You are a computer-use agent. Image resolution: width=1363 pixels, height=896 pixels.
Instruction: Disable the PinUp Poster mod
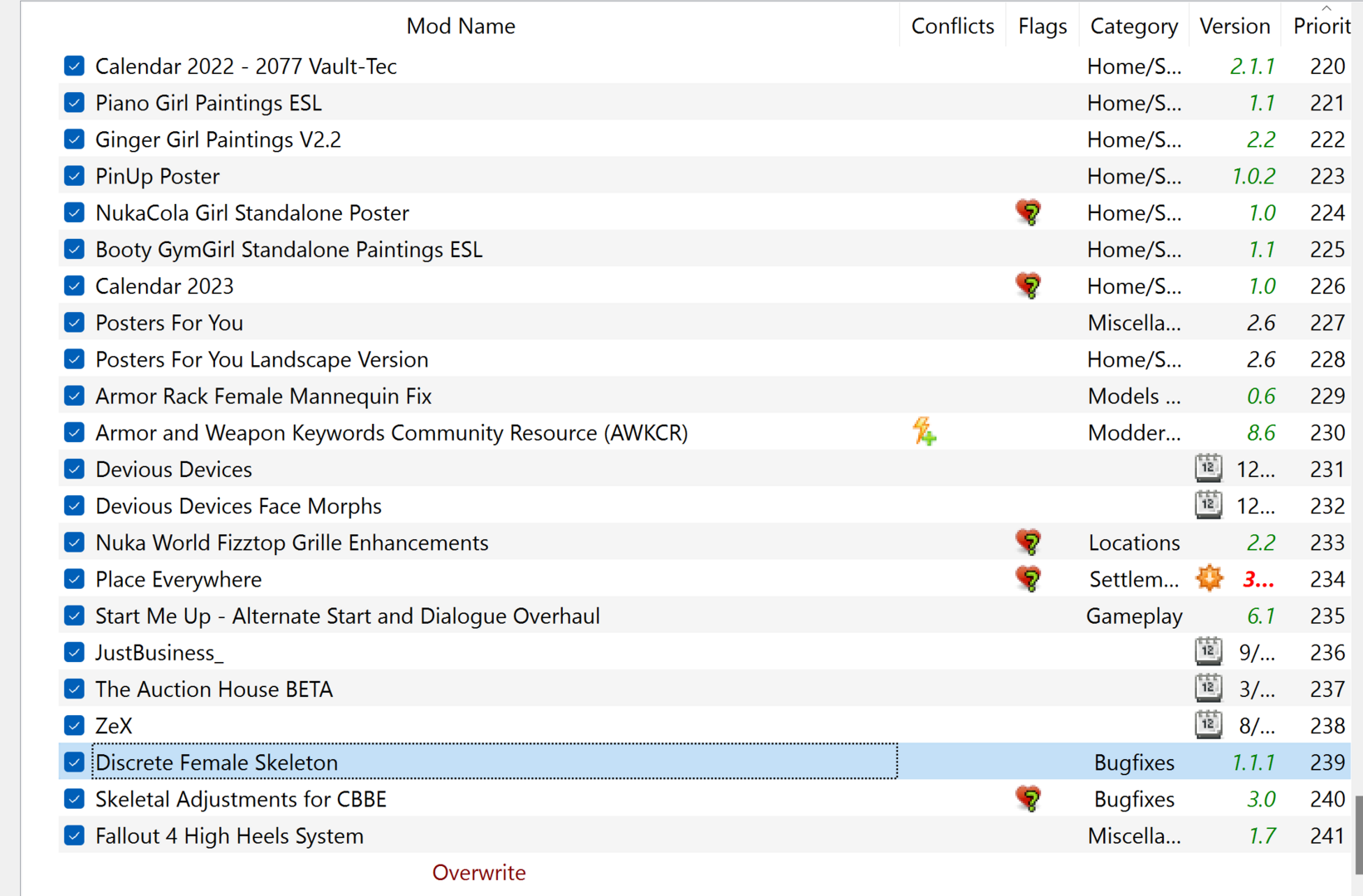tap(74, 176)
